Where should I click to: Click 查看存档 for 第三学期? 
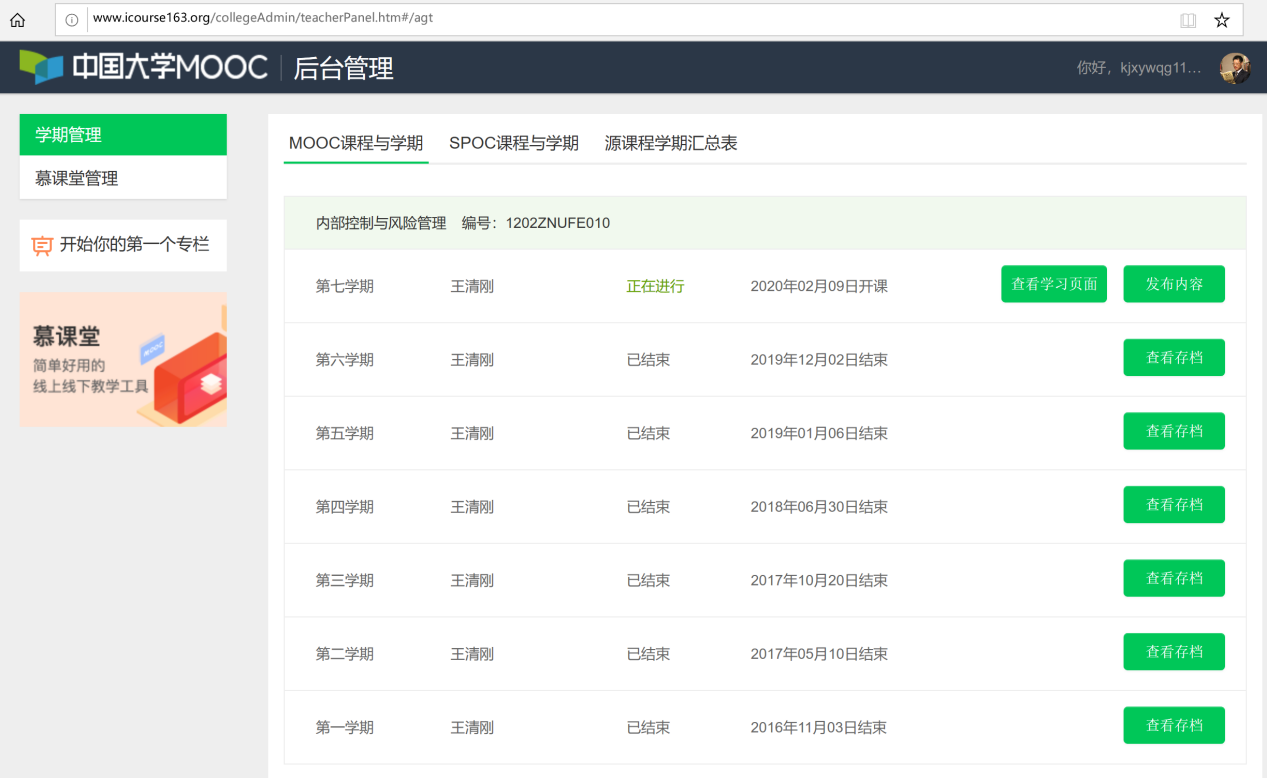tap(1173, 578)
